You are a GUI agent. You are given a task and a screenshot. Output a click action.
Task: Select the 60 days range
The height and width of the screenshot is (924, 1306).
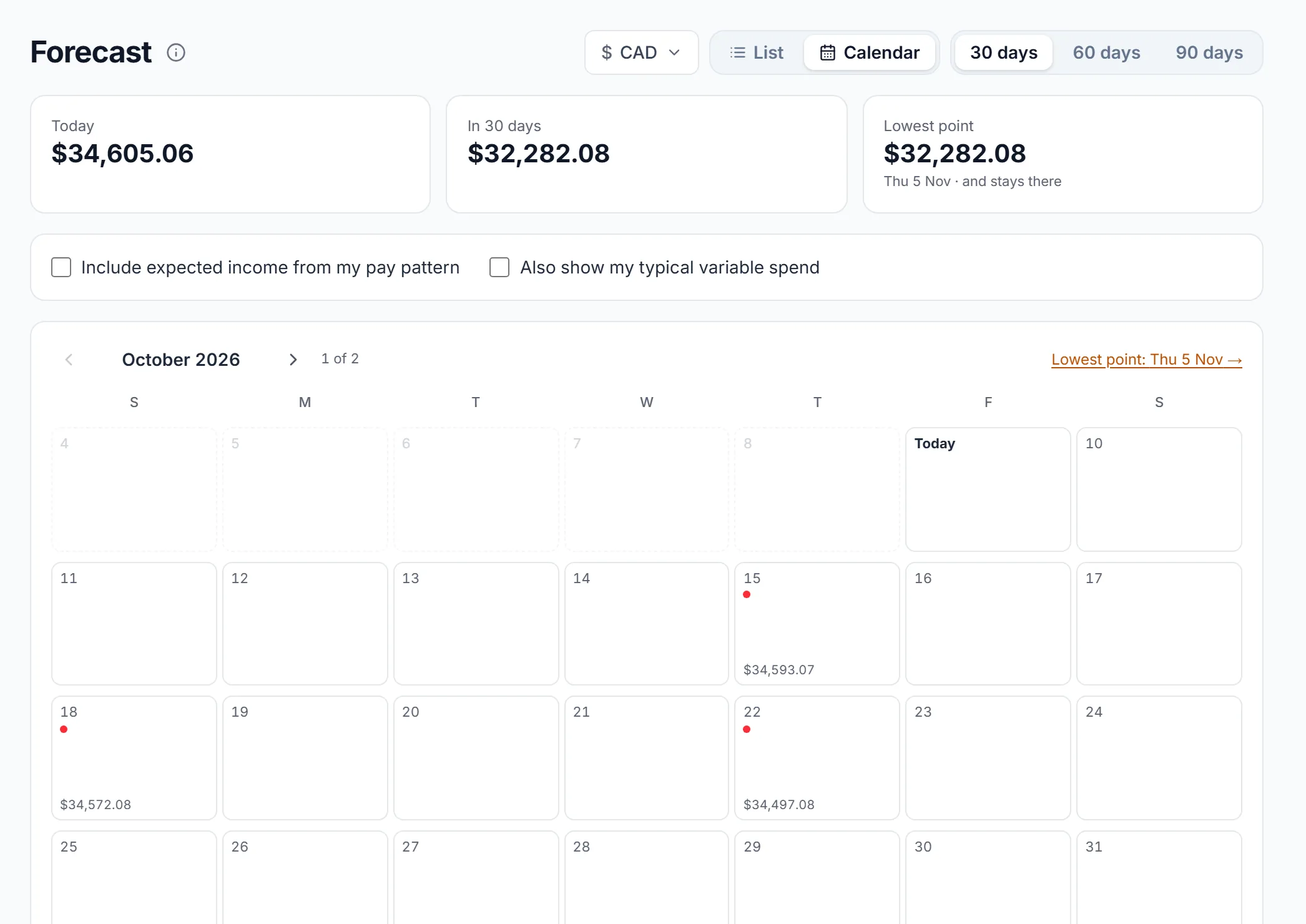pyautogui.click(x=1106, y=52)
